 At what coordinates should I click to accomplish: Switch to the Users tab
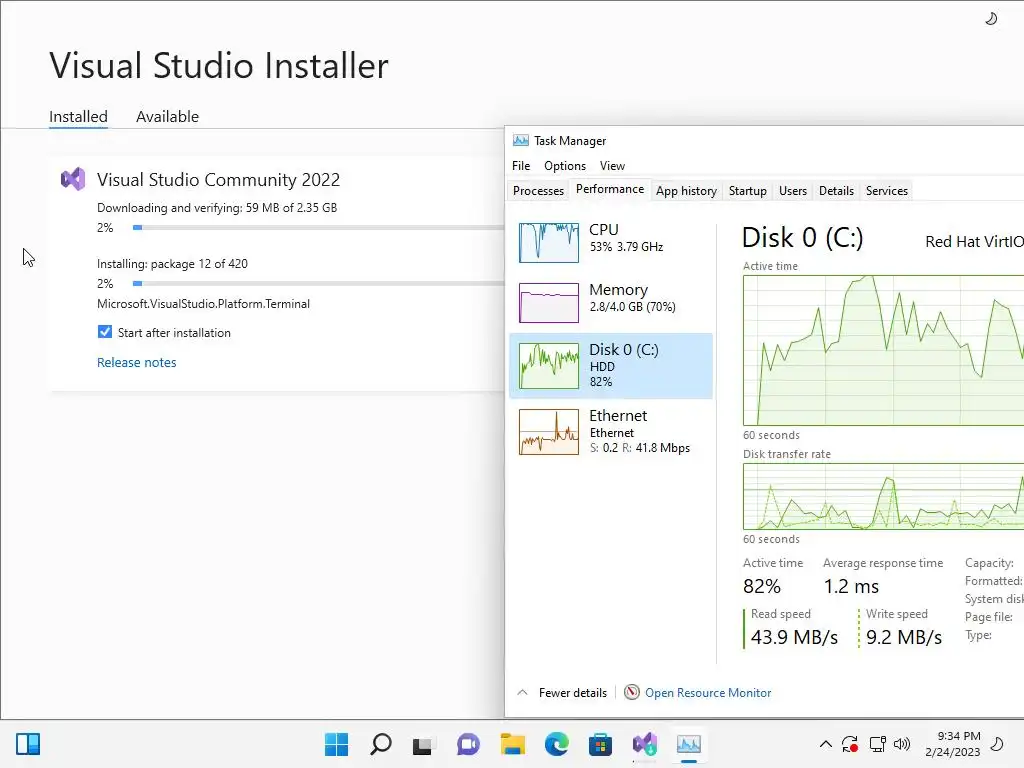click(793, 191)
